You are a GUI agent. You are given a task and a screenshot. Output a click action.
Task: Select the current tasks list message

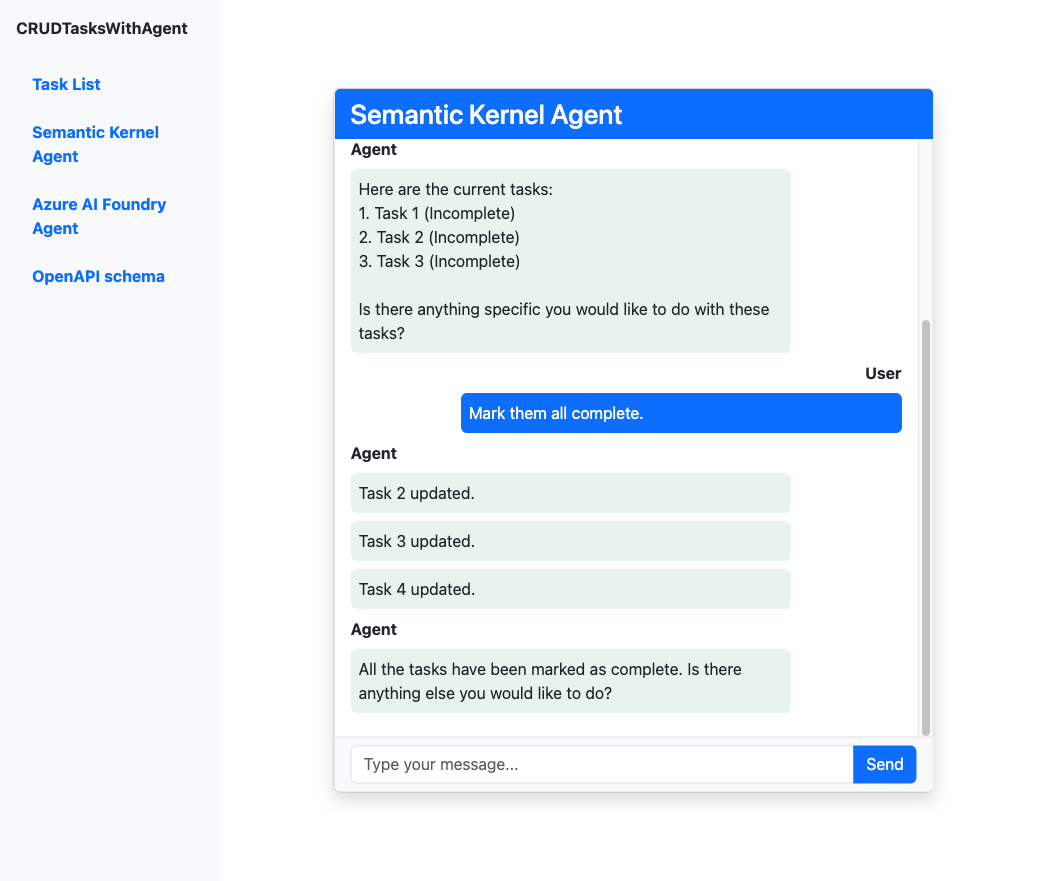pyautogui.click(x=570, y=260)
